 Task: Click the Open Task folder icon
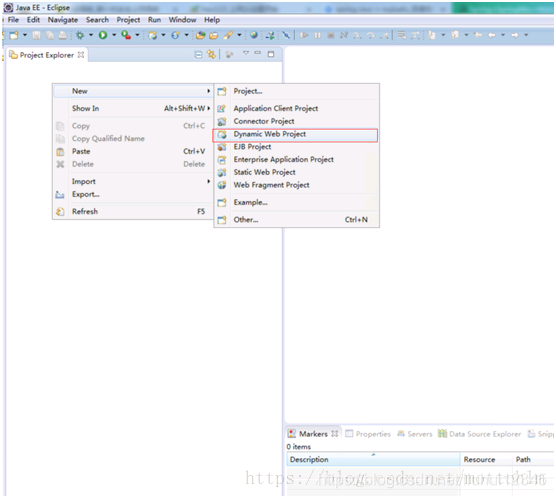tap(213, 35)
